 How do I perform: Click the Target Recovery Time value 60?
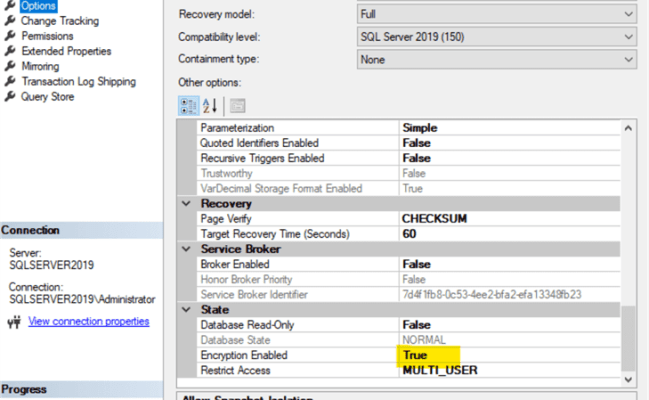click(x=409, y=234)
